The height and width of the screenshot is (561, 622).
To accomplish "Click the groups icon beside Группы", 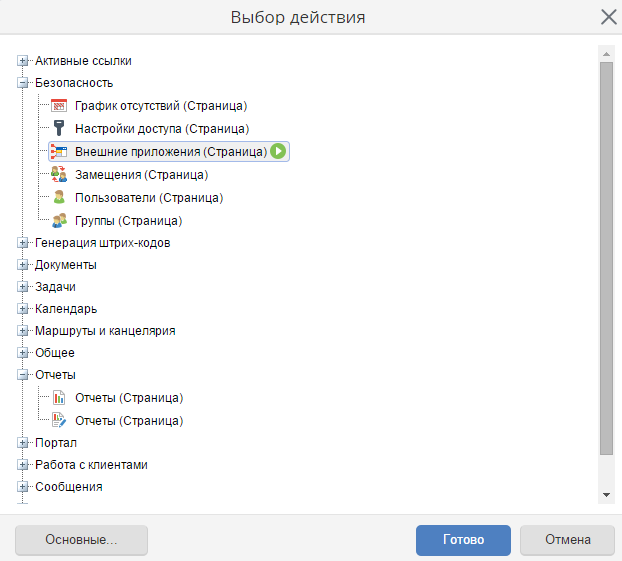I will pos(59,220).
